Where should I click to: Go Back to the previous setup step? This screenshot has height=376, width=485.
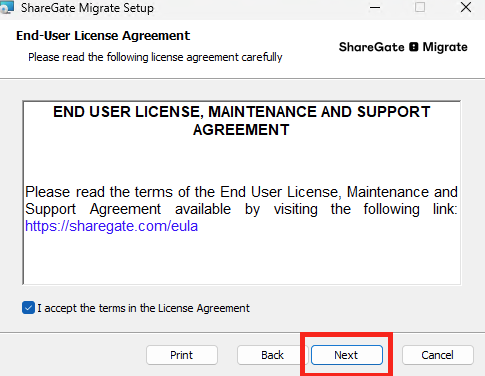tap(272, 355)
